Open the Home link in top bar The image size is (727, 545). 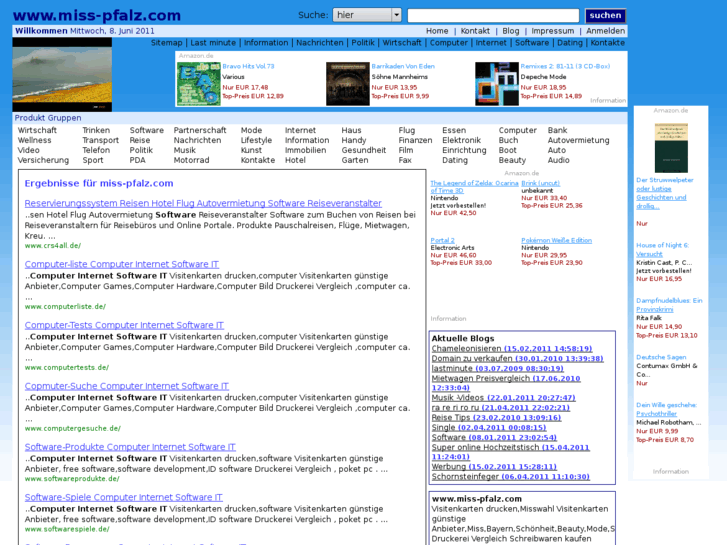(x=437, y=31)
